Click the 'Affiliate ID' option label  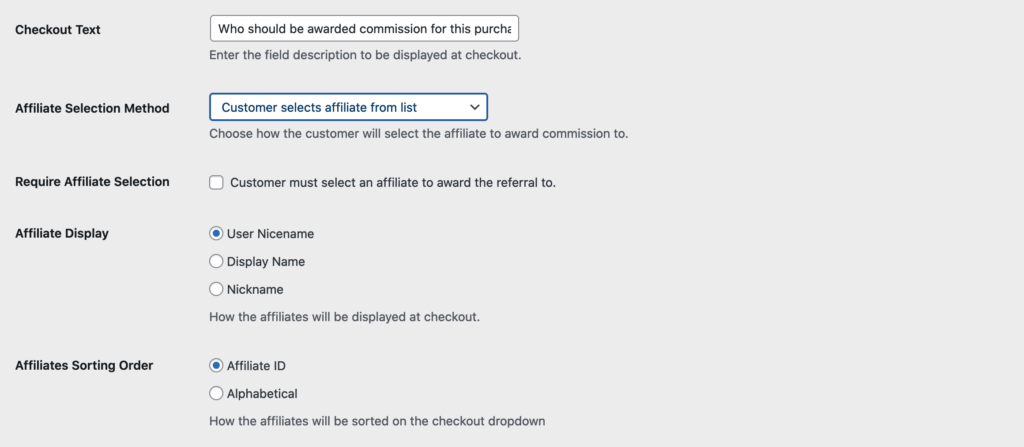tap(256, 366)
